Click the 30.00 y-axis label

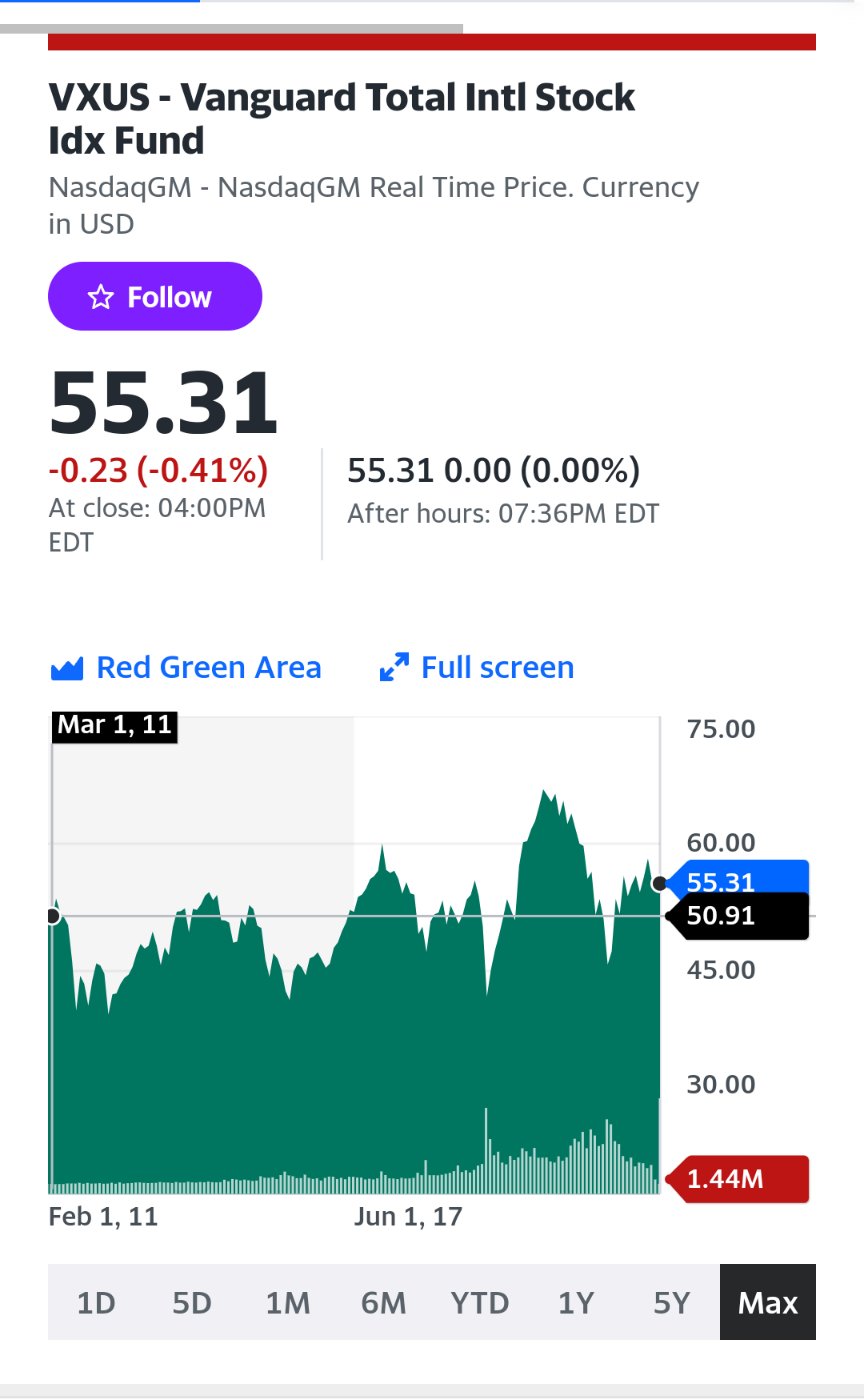pyautogui.click(x=721, y=1085)
